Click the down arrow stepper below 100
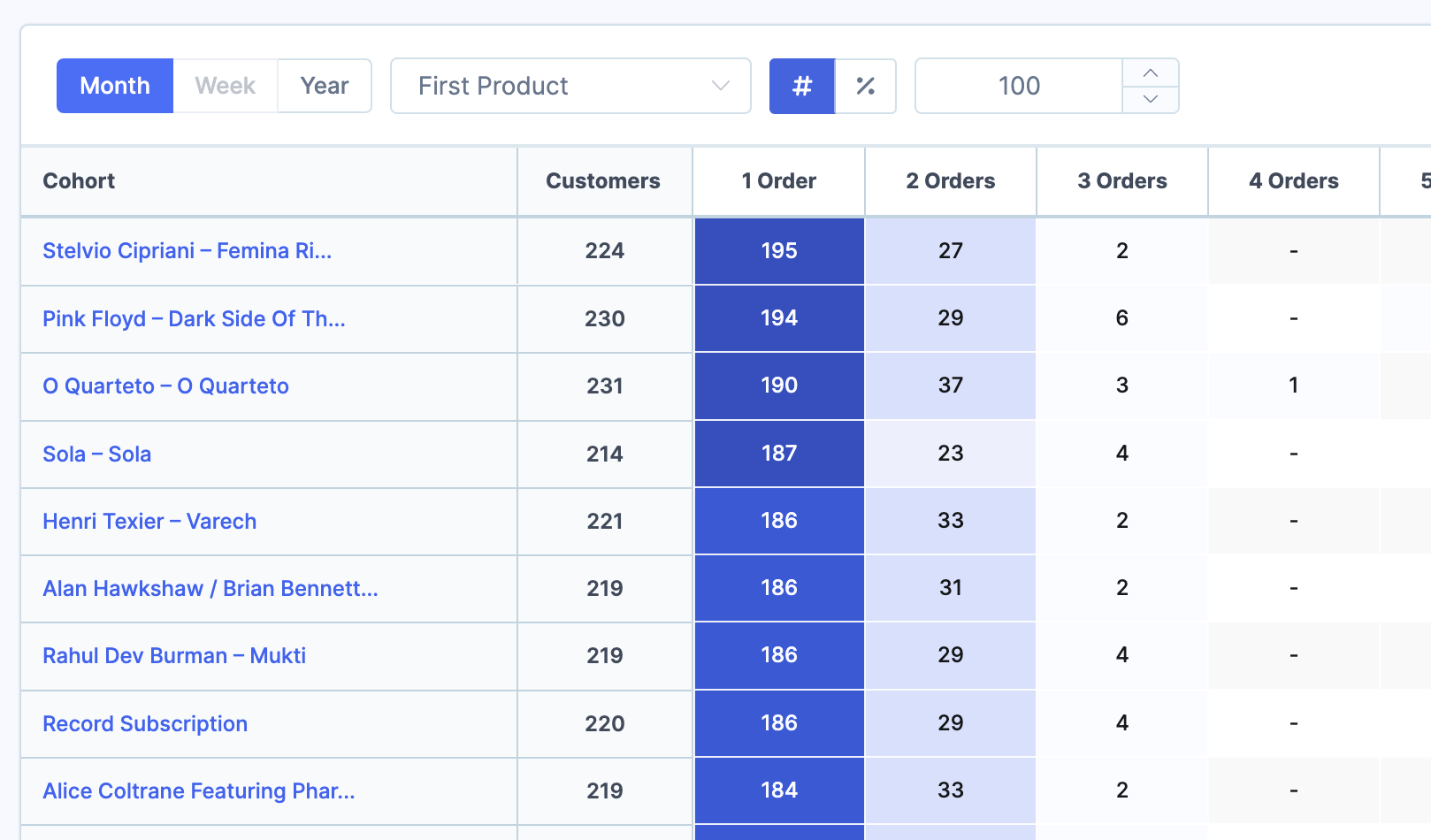The image size is (1431, 840). tap(1151, 100)
